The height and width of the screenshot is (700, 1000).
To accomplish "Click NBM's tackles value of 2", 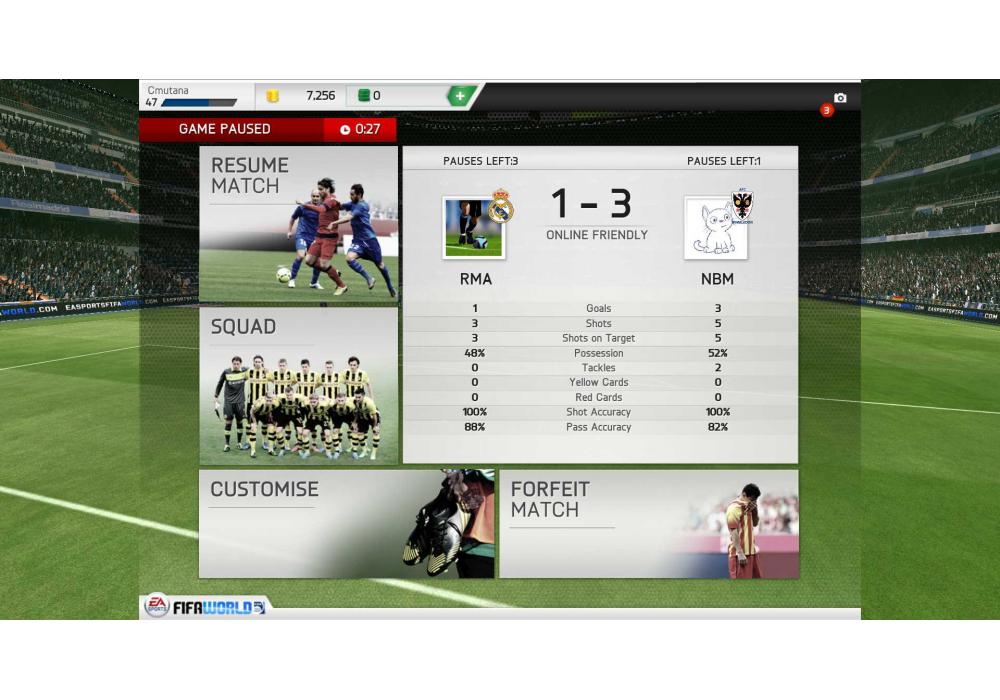I will pos(717,368).
